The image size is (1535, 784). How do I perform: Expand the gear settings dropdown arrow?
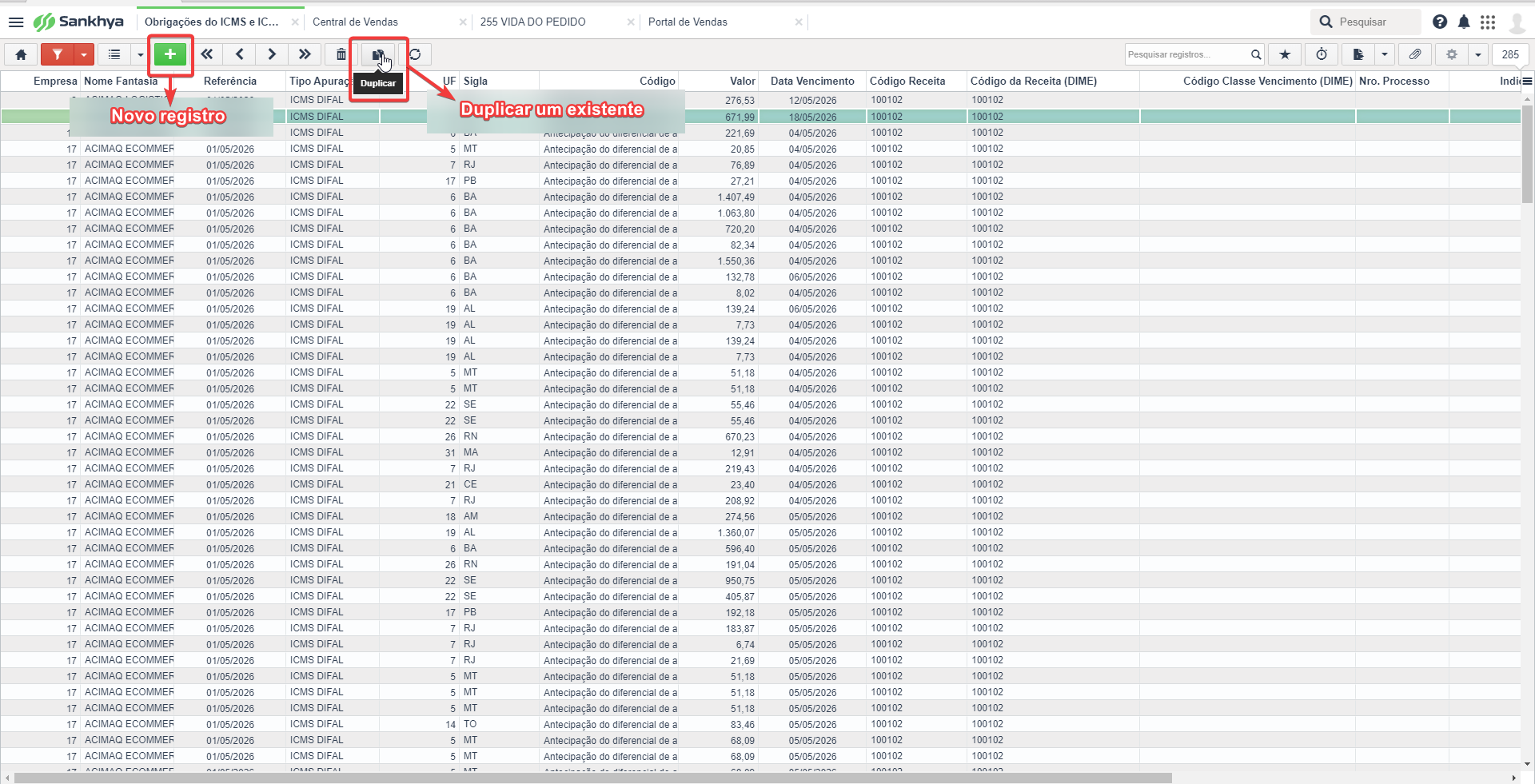[1478, 54]
